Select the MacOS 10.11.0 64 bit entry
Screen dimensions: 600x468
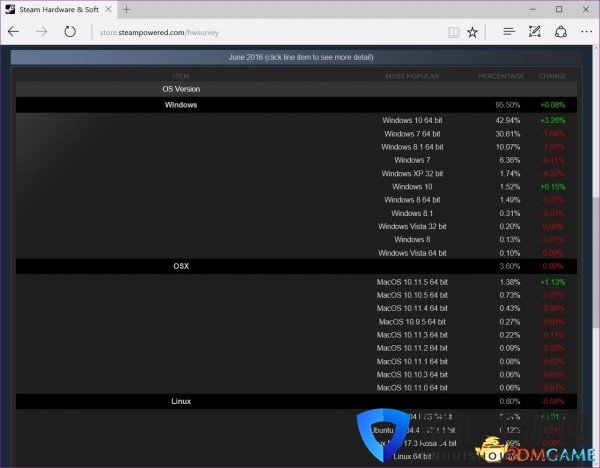coord(412,388)
